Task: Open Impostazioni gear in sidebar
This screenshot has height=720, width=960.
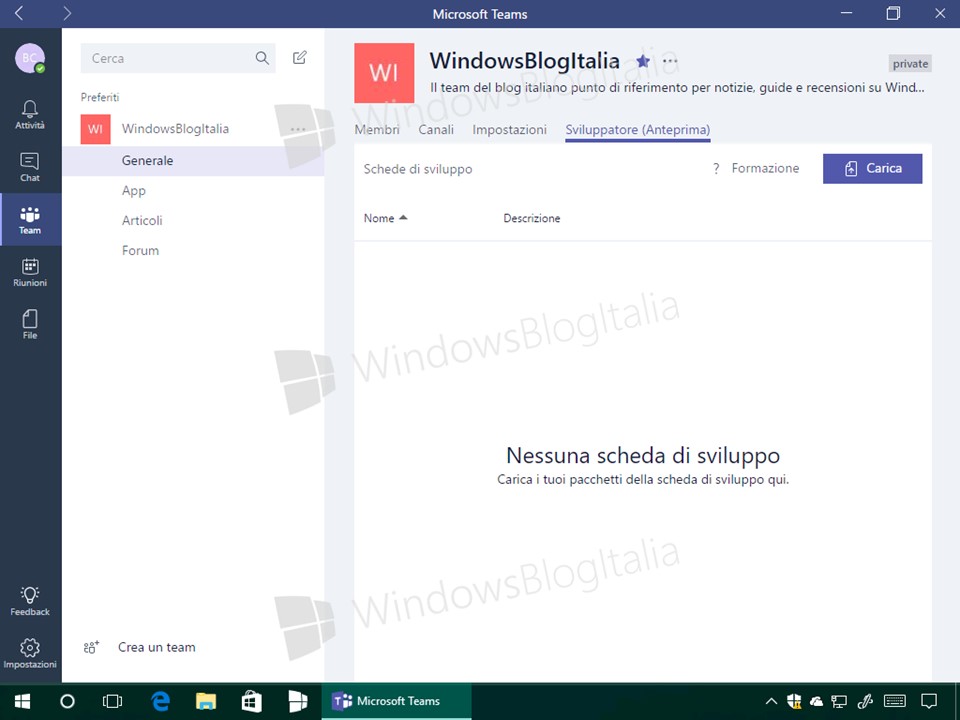Action: (x=29, y=653)
